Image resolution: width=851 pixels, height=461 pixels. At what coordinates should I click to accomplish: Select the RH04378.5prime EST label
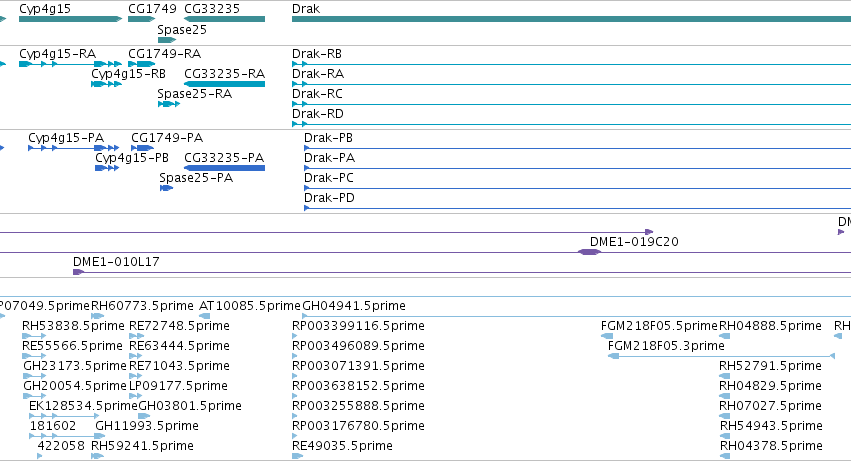coord(771,447)
